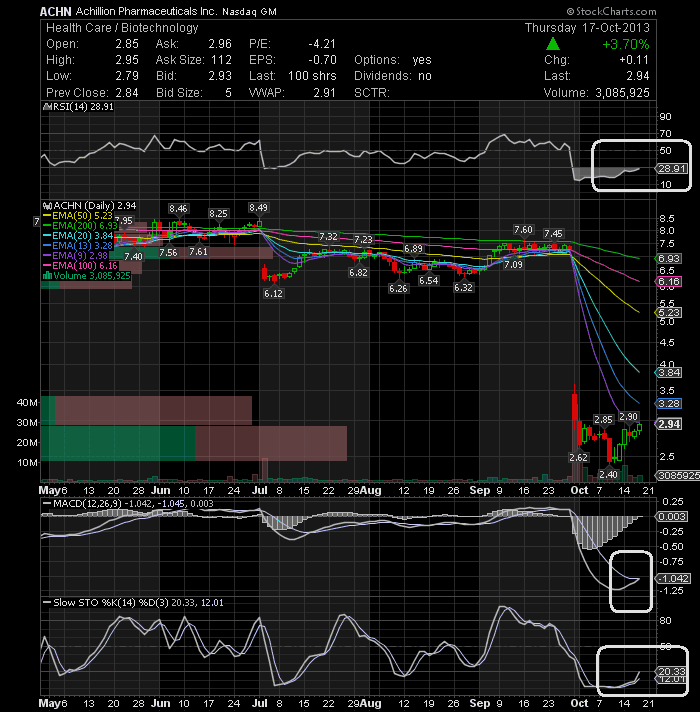Click the EMA(100) 6.16 legend entry
Viewport: 700px width, 712px height.
tap(80, 266)
